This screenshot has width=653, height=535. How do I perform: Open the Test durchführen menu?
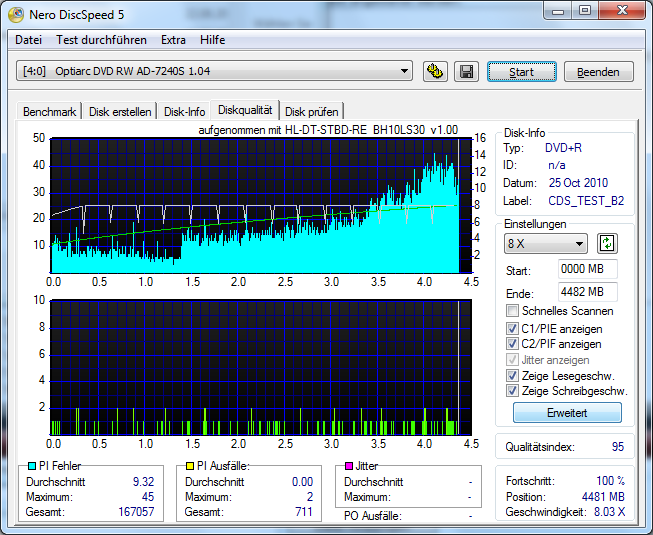101,40
